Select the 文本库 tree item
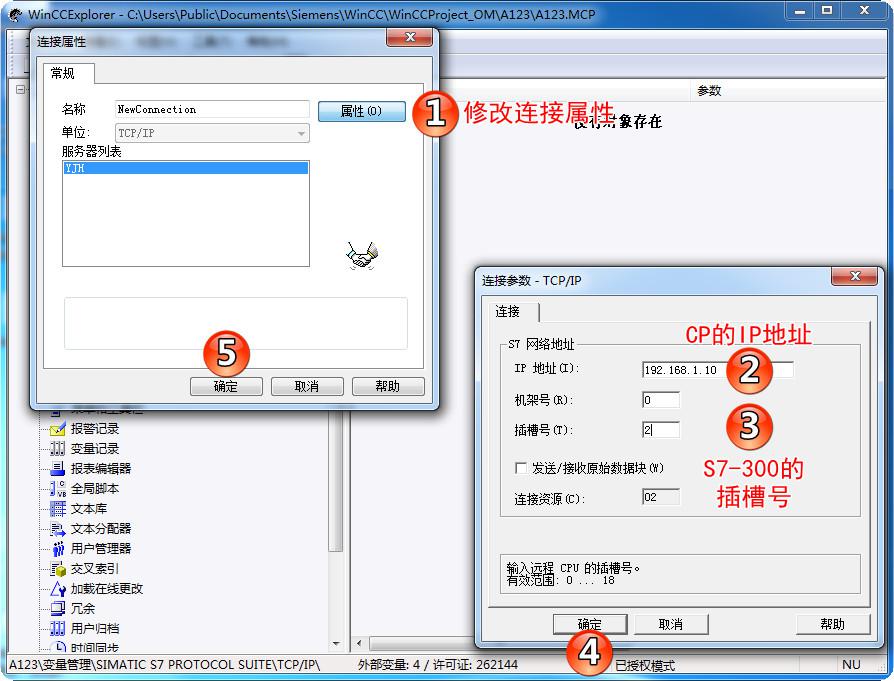 88,508
